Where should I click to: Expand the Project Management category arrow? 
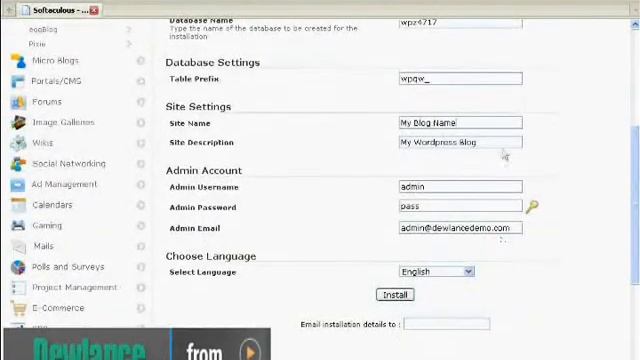point(141,287)
